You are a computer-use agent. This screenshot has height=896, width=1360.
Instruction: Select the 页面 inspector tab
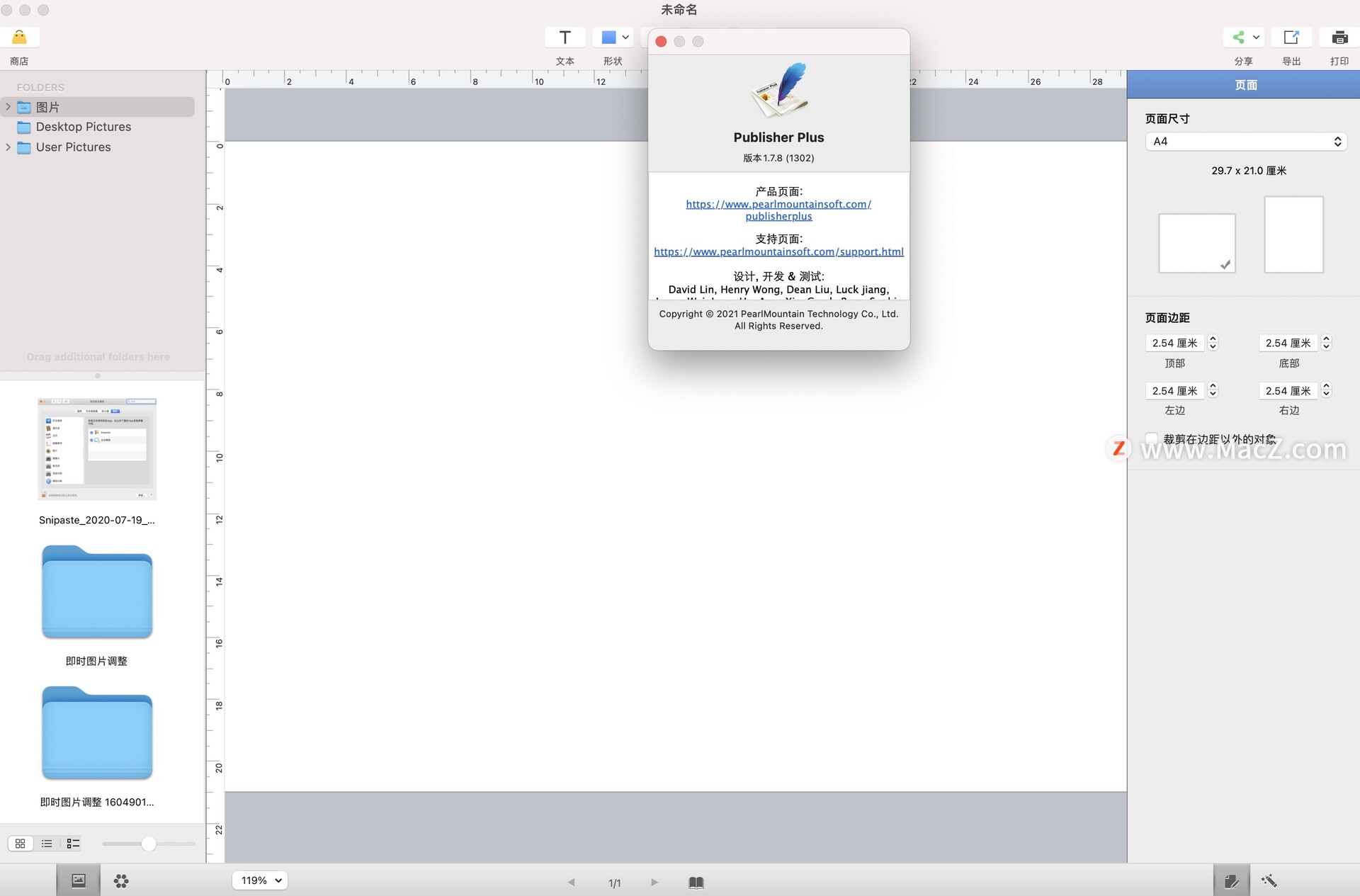pos(1245,85)
